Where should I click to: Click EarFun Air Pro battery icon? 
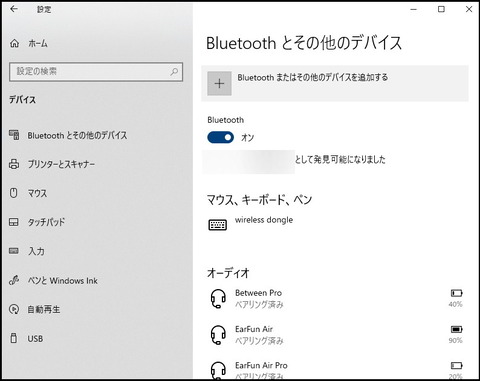point(456,366)
